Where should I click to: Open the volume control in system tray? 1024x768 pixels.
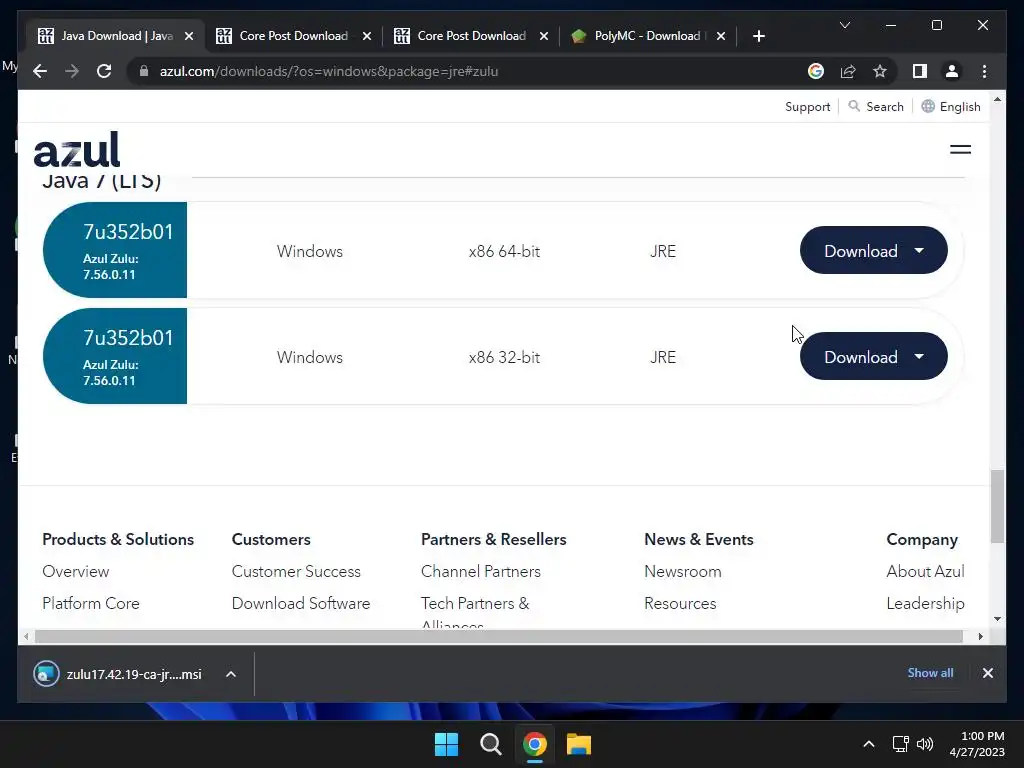(x=925, y=744)
